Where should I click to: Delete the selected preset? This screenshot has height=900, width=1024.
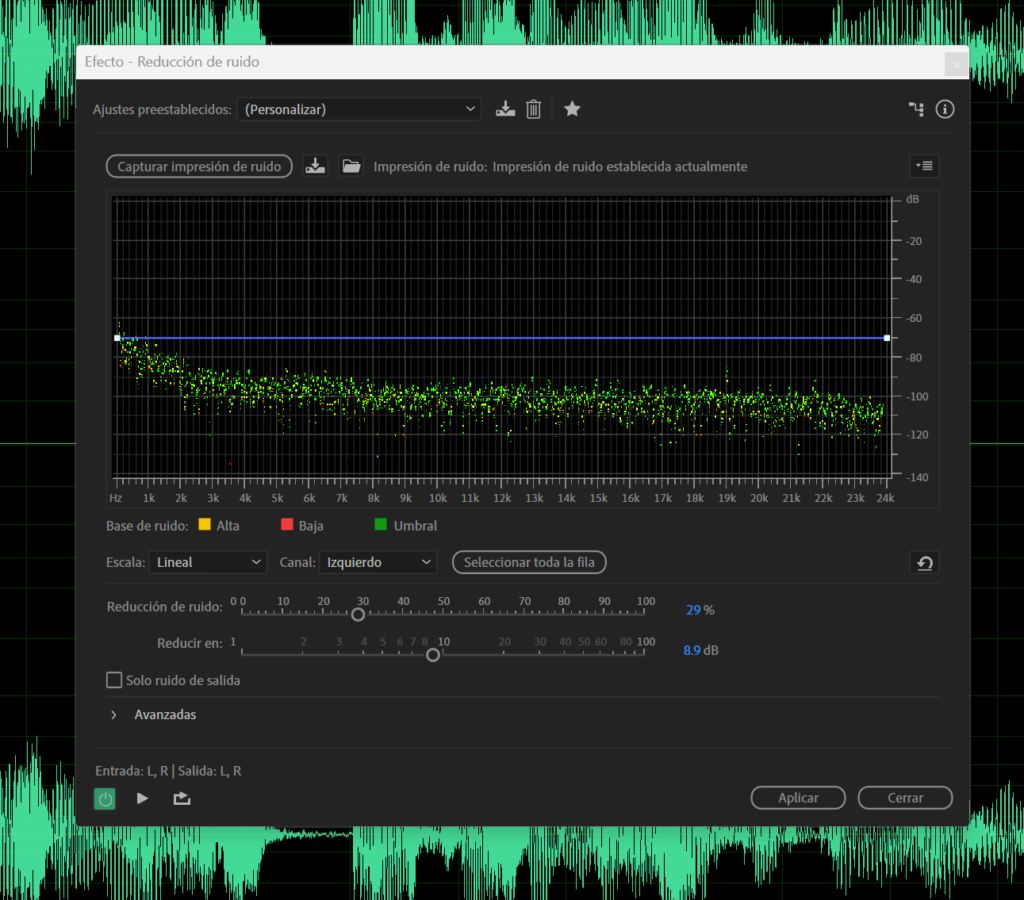click(534, 109)
